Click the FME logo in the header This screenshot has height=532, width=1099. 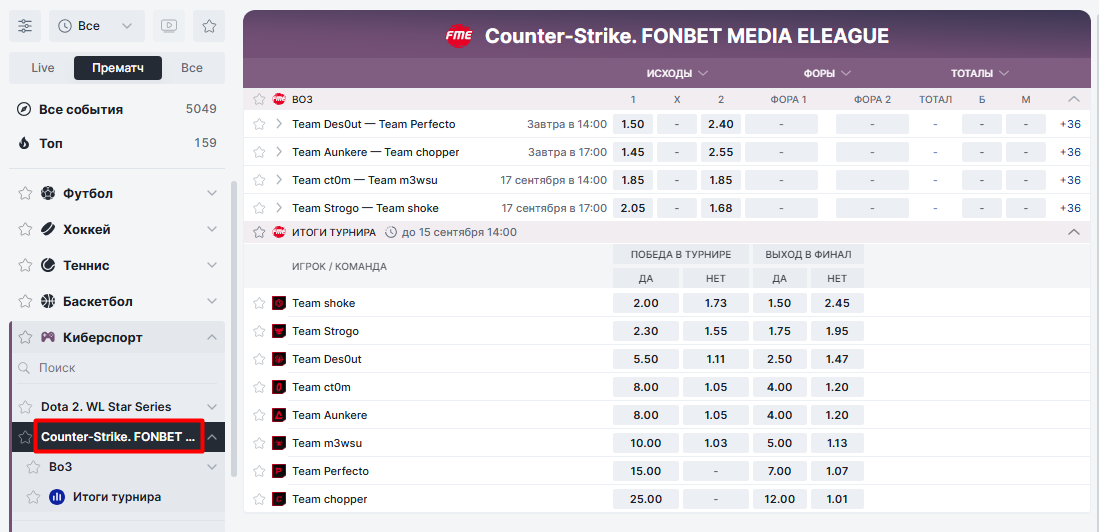point(460,36)
